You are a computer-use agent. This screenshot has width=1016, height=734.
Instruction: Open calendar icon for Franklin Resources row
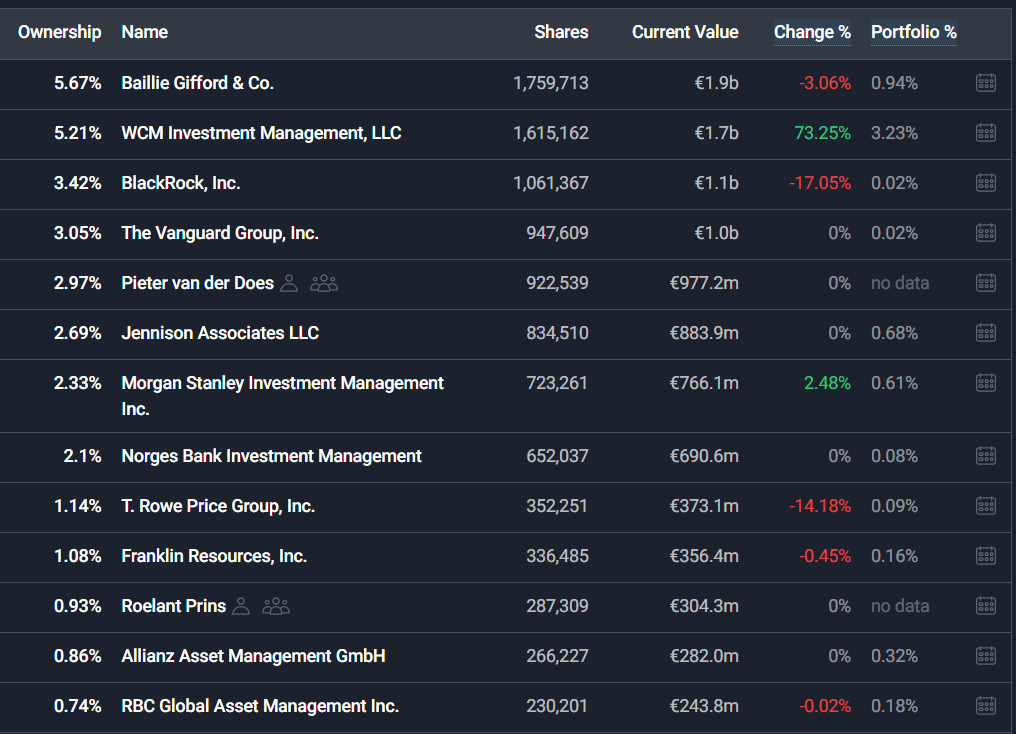(986, 555)
